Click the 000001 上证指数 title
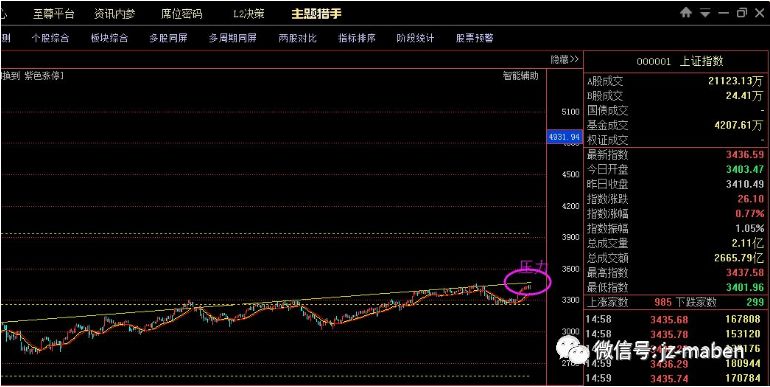Image resolution: width=770 pixels, height=387 pixels. click(x=680, y=61)
